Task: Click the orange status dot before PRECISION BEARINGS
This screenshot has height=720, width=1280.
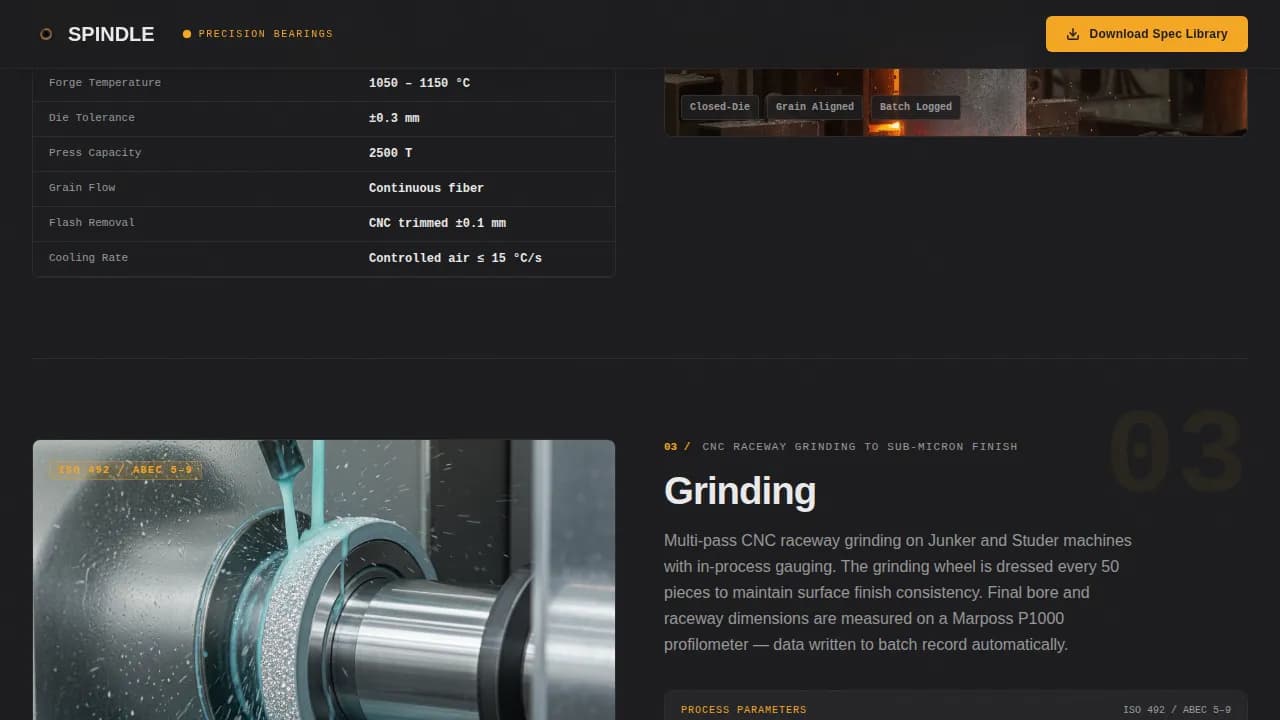Action: click(187, 33)
